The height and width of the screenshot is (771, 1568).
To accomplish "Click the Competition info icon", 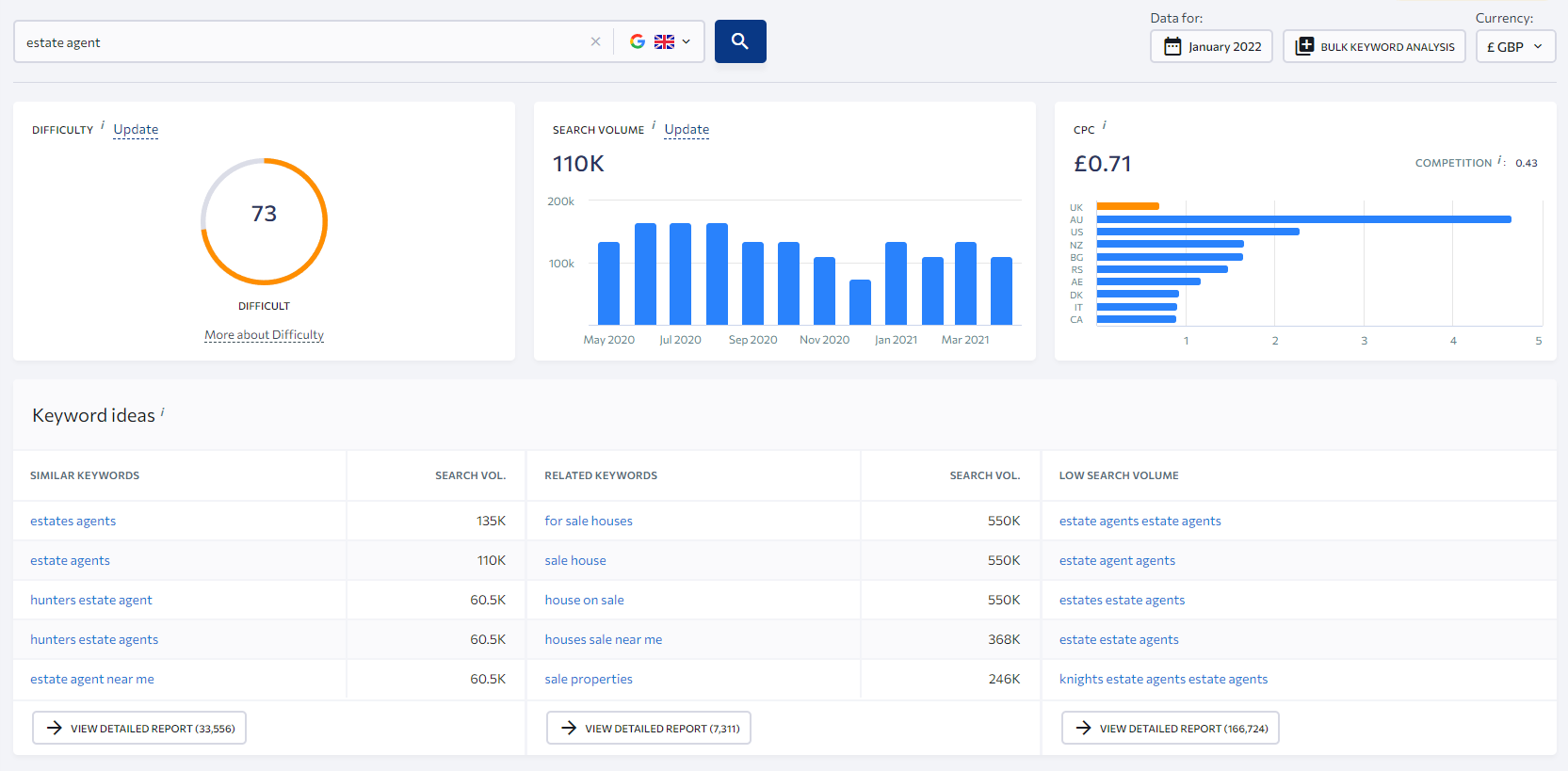I will [x=1499, y=161].
